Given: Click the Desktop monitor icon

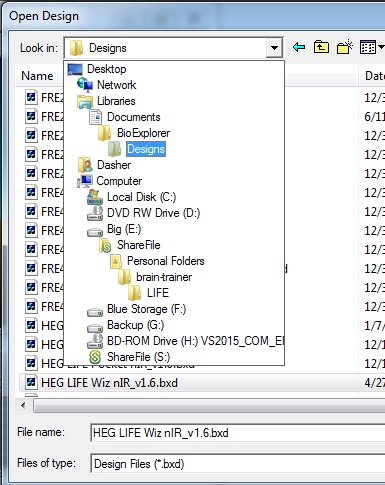Looking at the screenshot, I should [75, 69].
